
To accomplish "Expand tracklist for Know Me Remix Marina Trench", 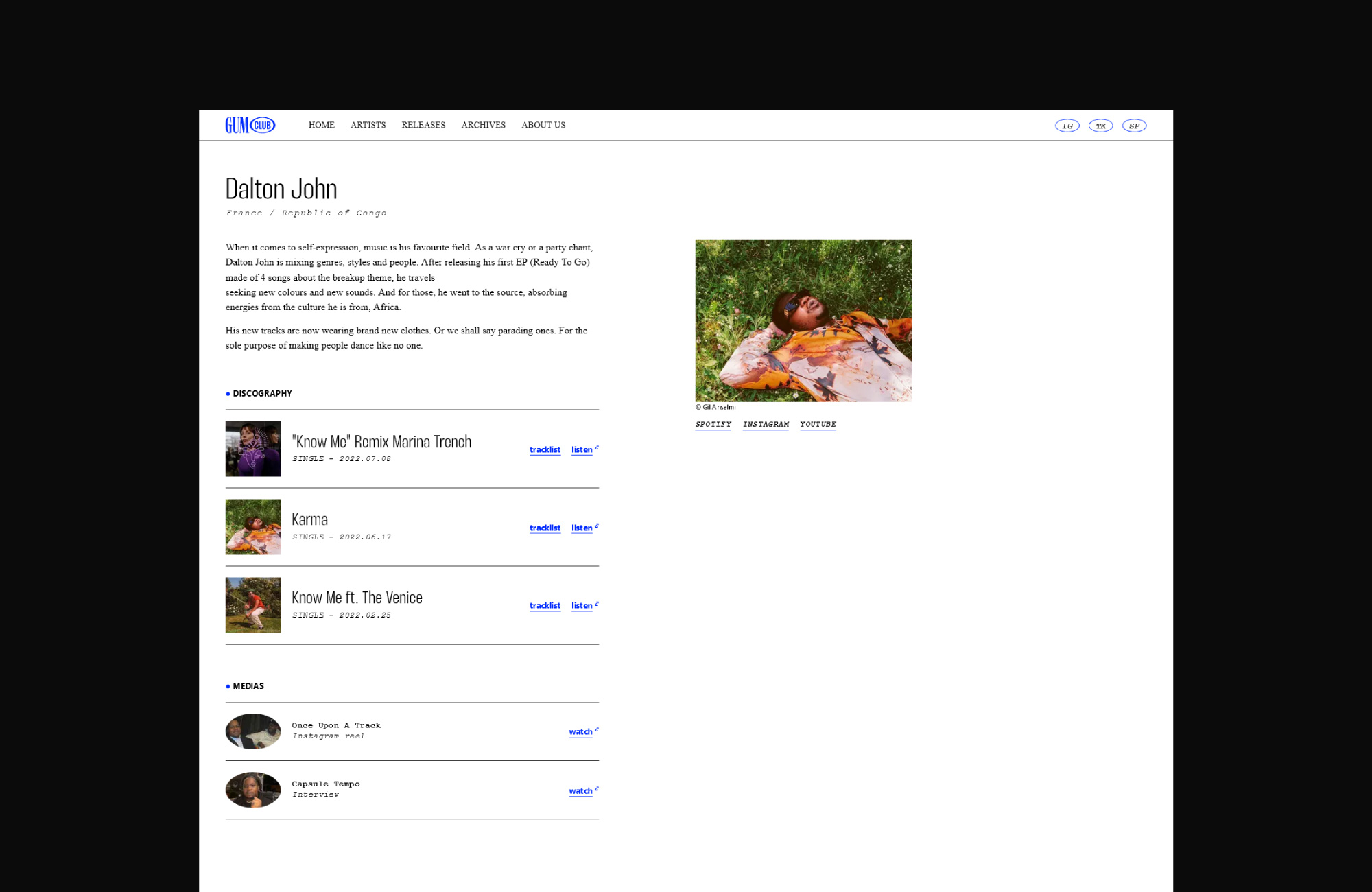I will 545,449.
